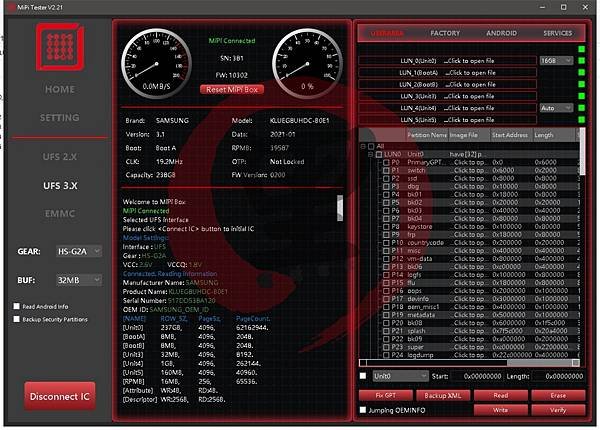Open the 16GB size dropdown for LUN_0
This screenshot has width=600, height=430.
(556, 61)
